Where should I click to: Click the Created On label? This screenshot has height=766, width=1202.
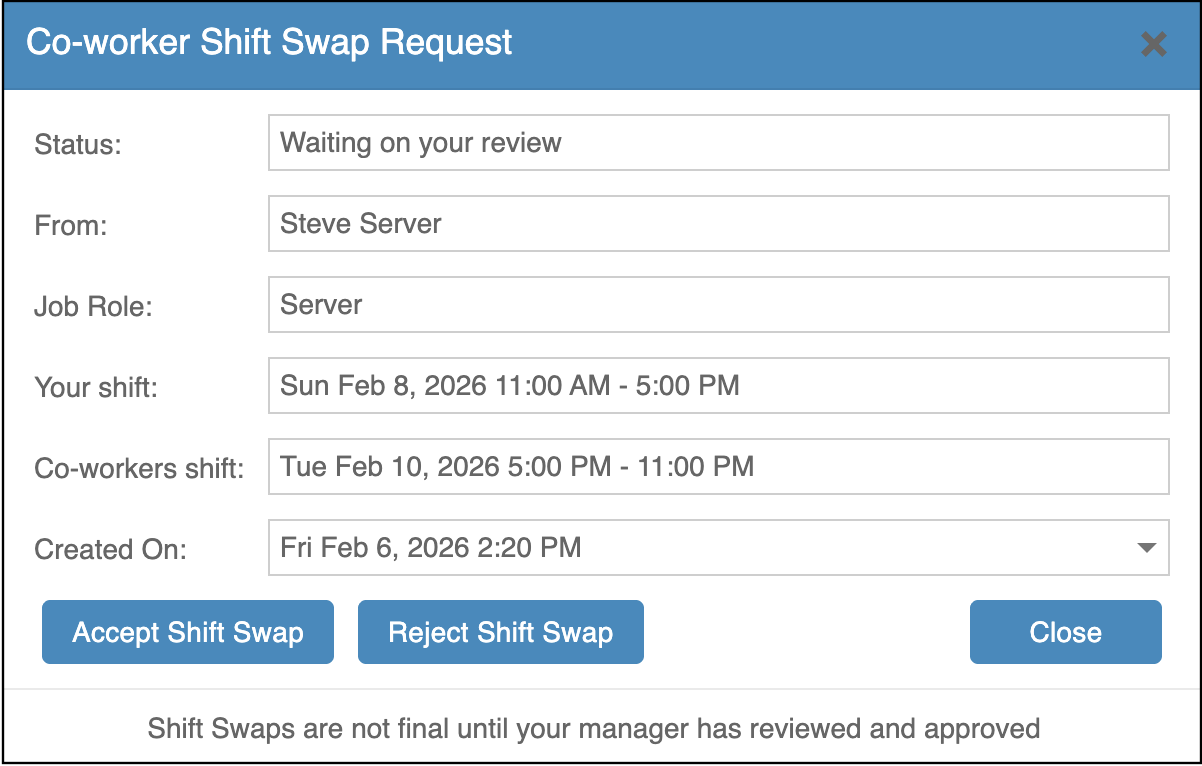[x=110, y=549]
